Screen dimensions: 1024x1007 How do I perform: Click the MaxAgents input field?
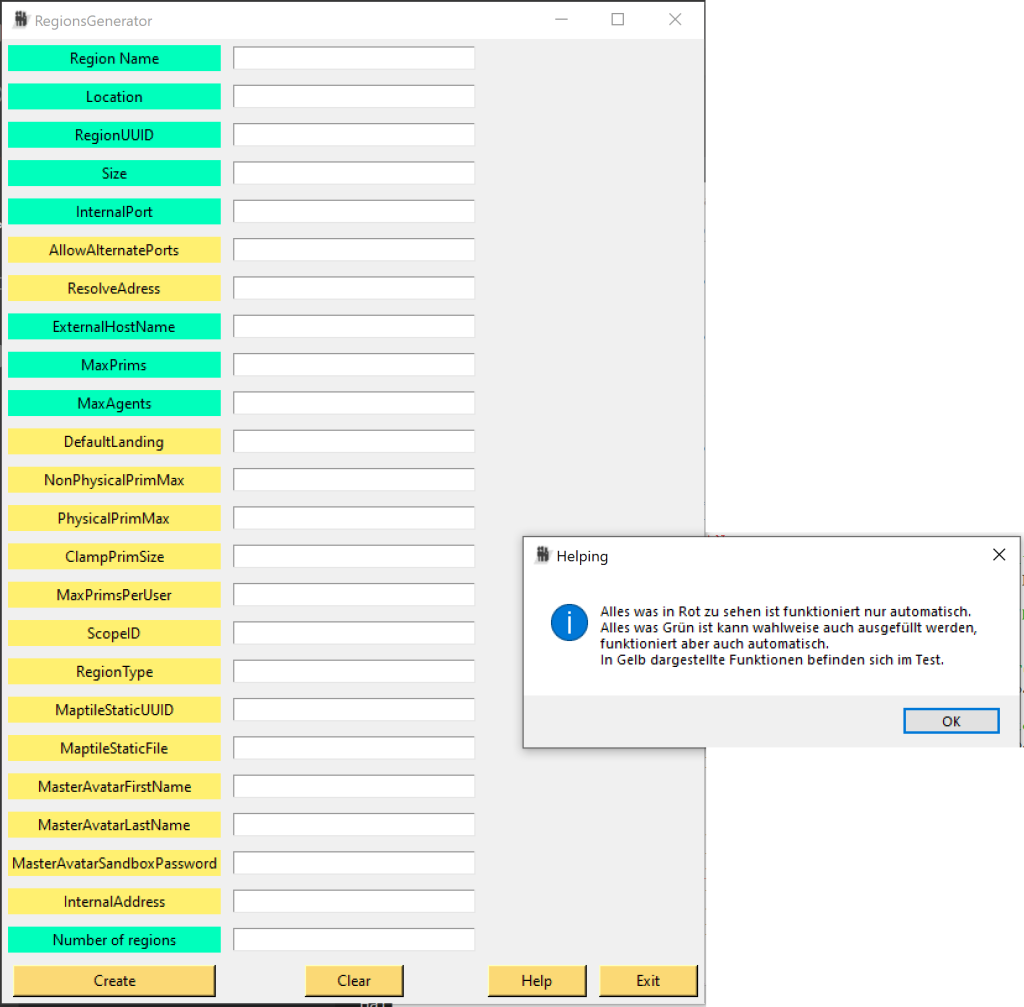(x=354, y=403)
